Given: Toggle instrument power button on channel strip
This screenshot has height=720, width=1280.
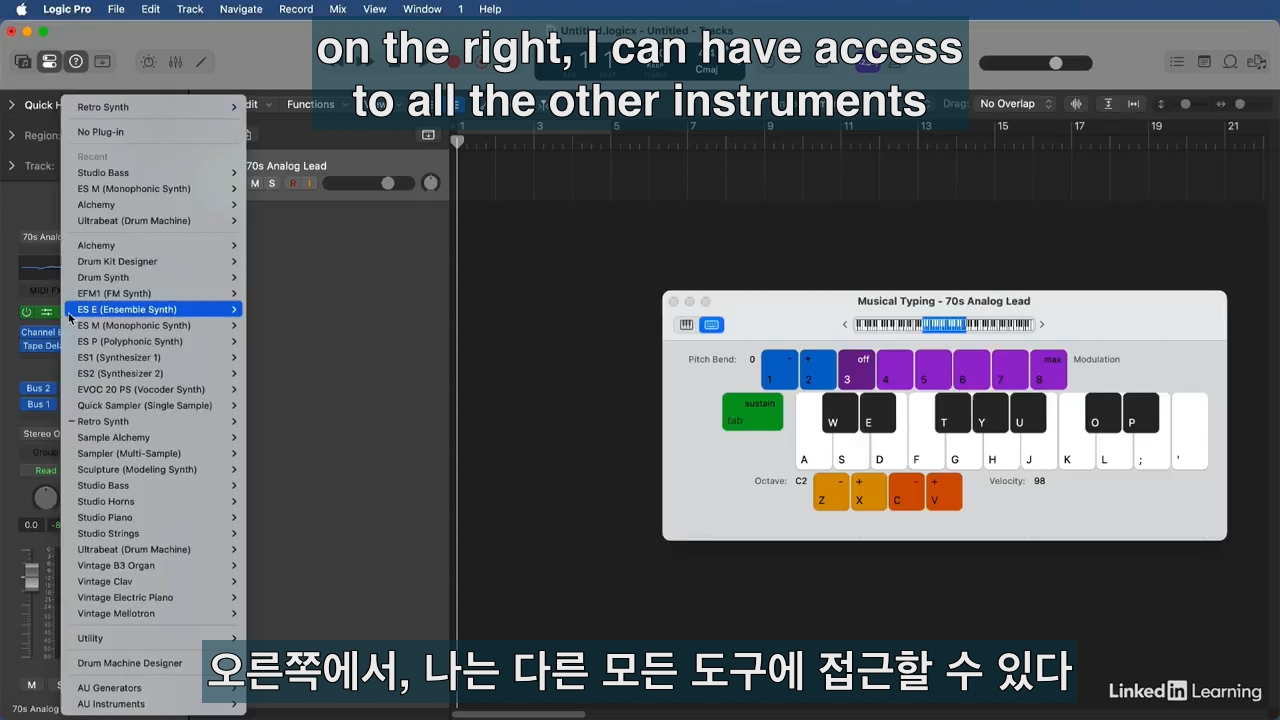Looking at the screenshot, I should click(27, 312).
